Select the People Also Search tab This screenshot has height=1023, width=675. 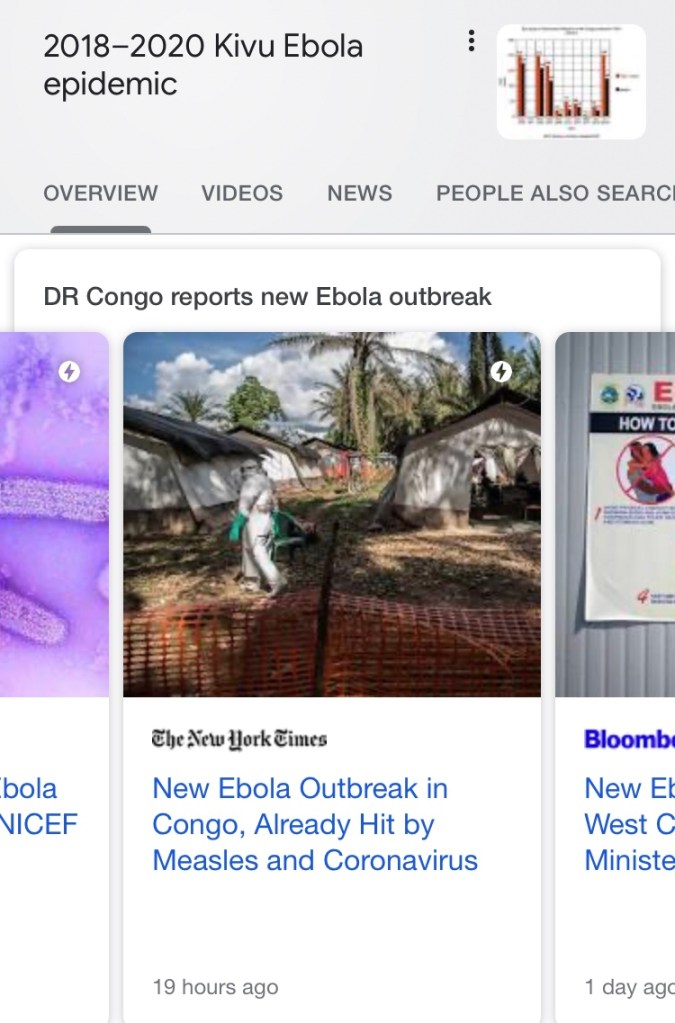pyautogui.click(x=554, y=193)
